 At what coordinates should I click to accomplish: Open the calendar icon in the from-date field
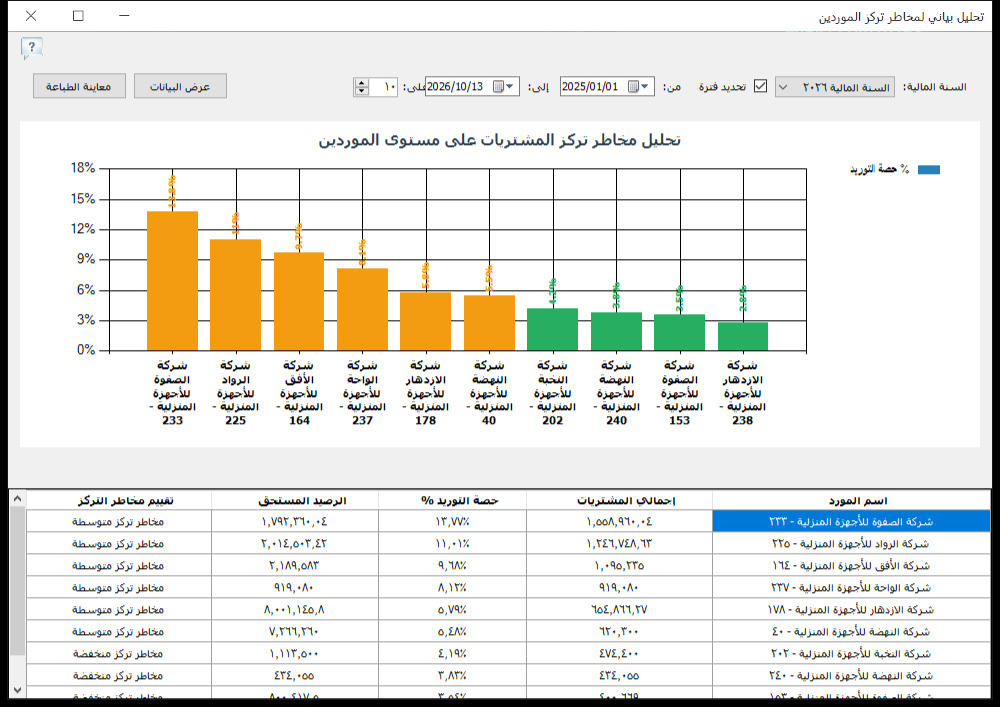click(x=633, y=87)
